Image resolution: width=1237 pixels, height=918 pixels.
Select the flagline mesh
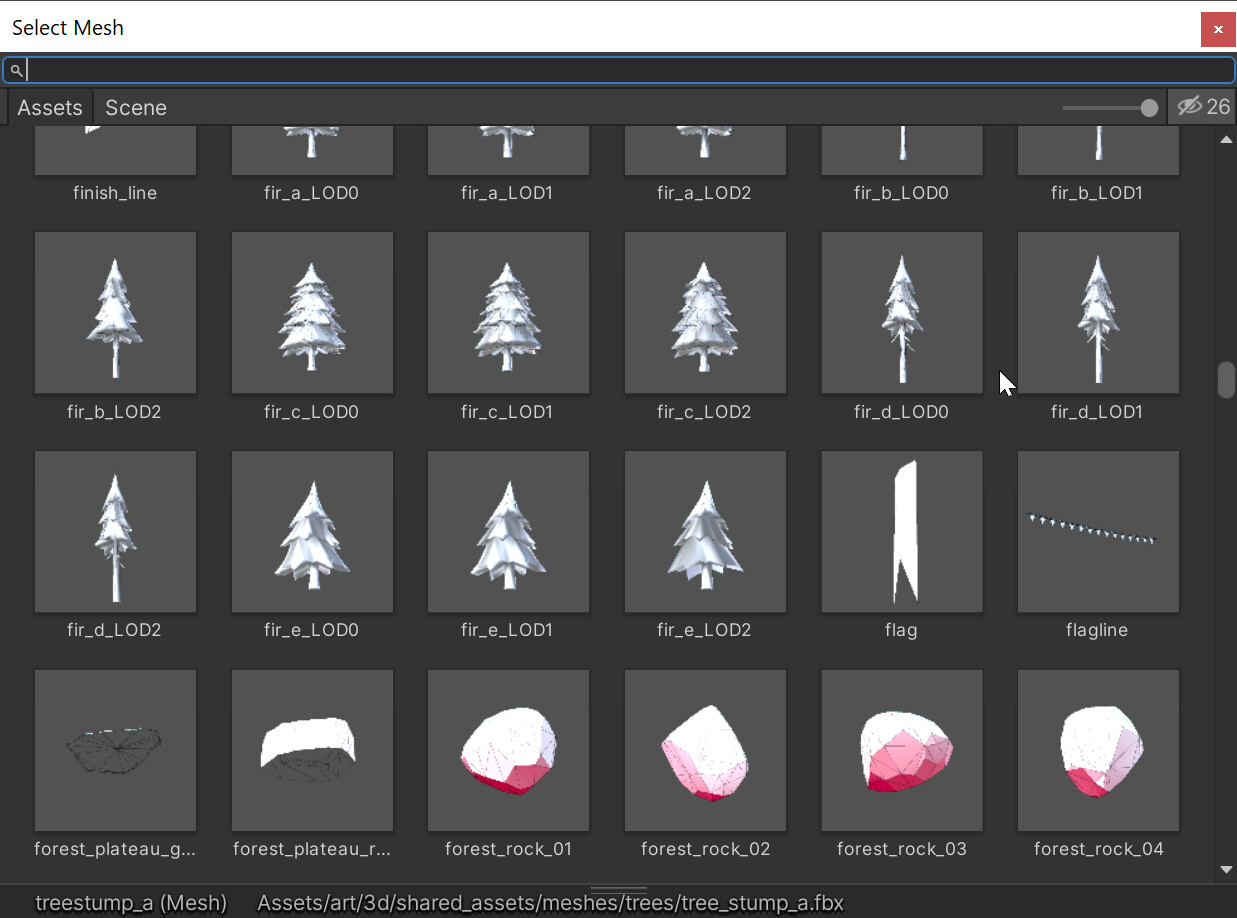point(1098,531)
